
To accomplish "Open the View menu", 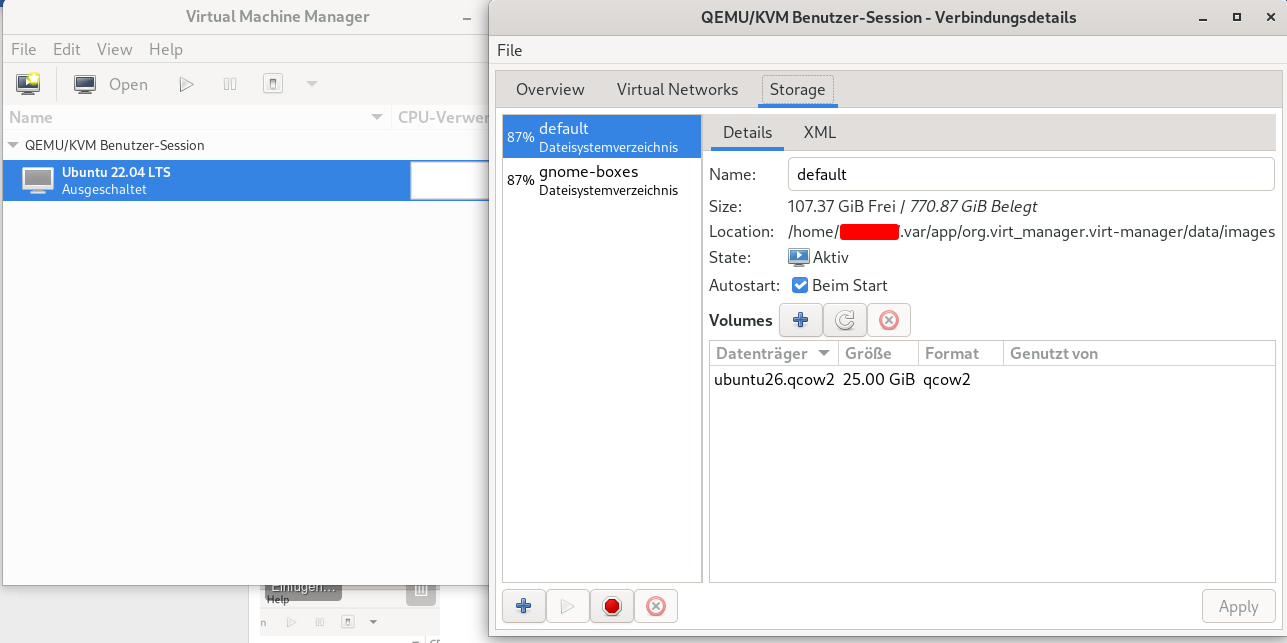I will tap(114, 49).
